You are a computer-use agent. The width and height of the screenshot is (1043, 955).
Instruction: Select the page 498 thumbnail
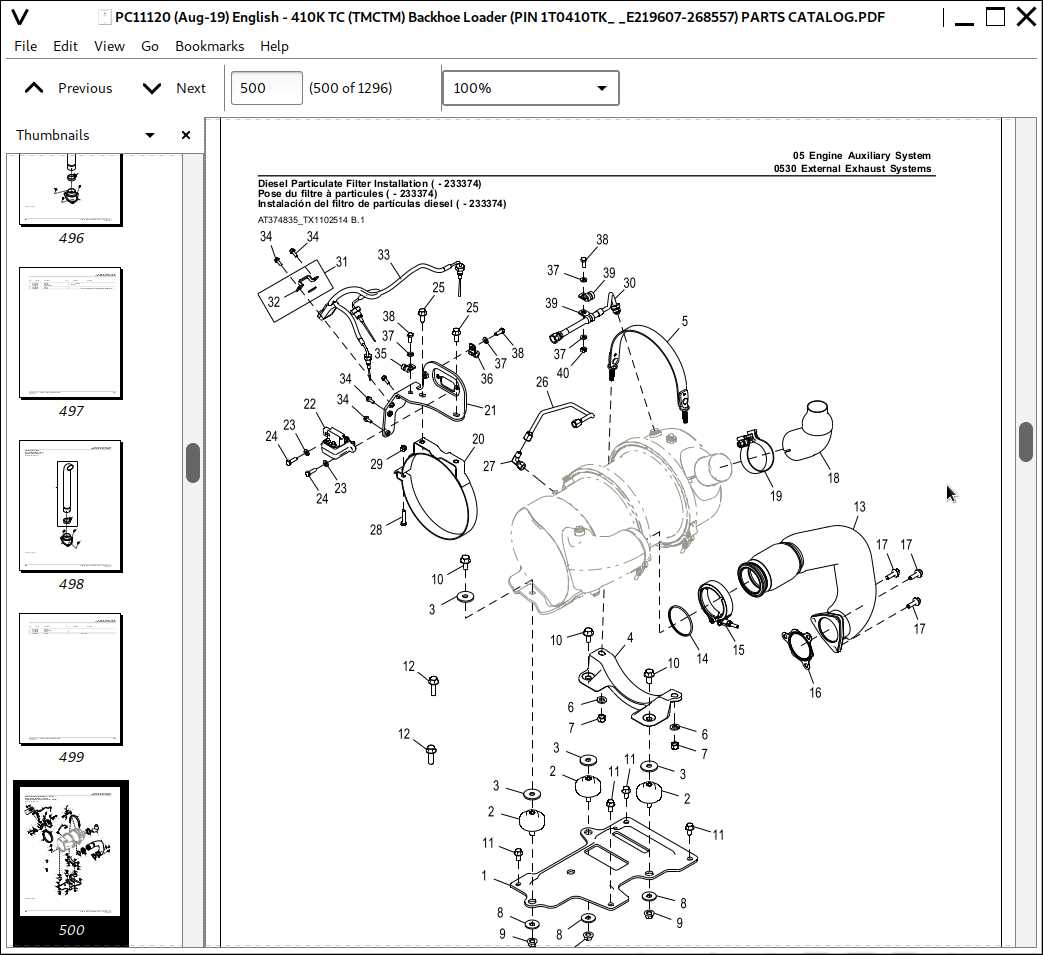tap(71, 505)
